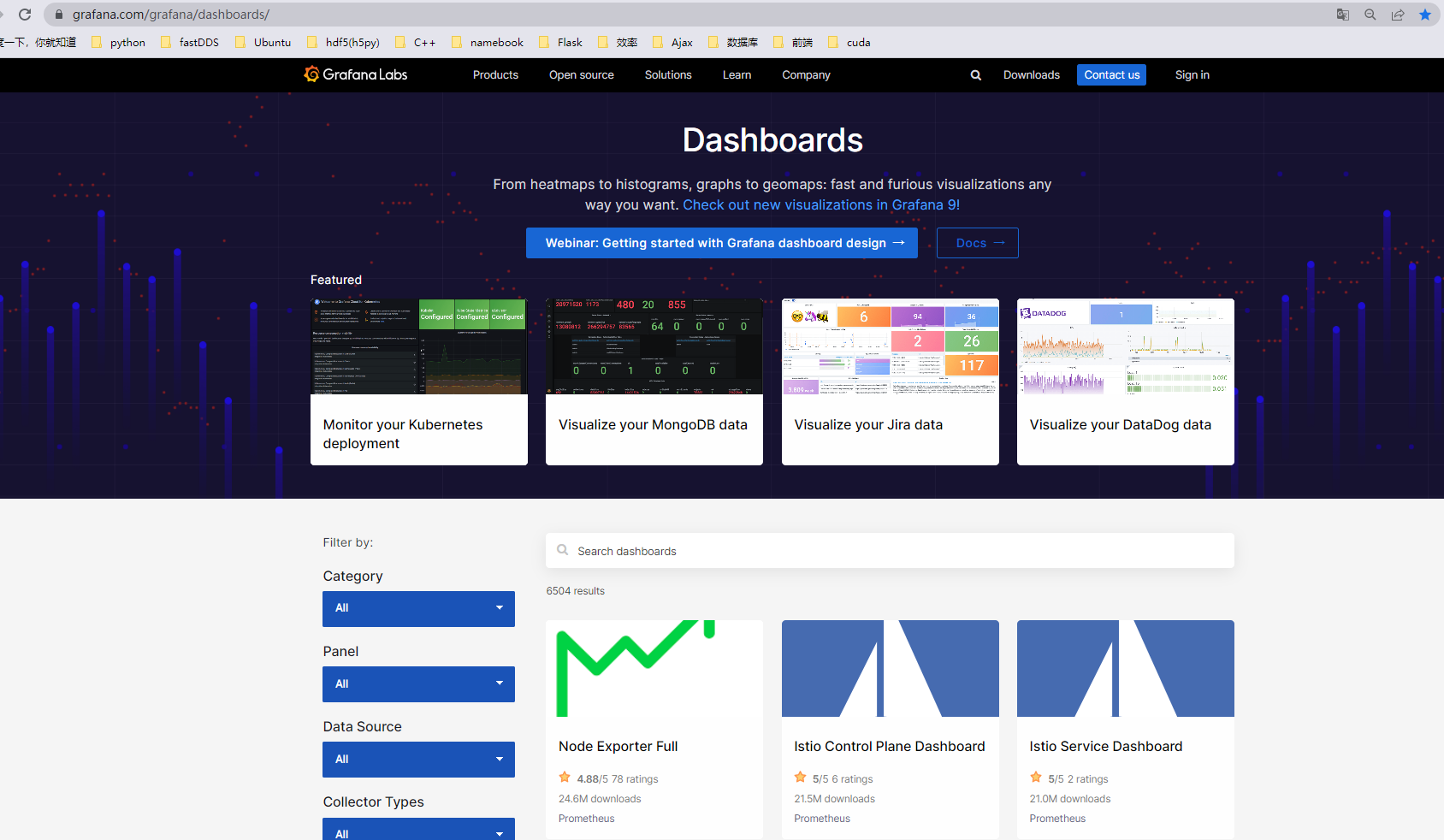Open the browser translate icon

(x=1342, y=15)
